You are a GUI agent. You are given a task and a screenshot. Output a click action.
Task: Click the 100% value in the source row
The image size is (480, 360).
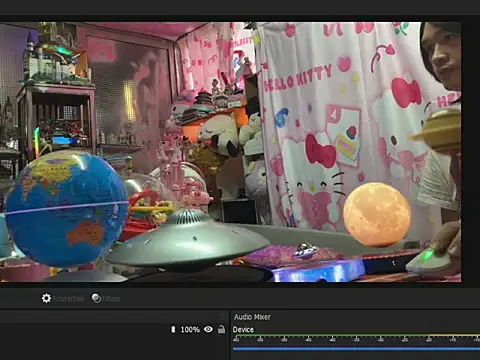(190, 330)
